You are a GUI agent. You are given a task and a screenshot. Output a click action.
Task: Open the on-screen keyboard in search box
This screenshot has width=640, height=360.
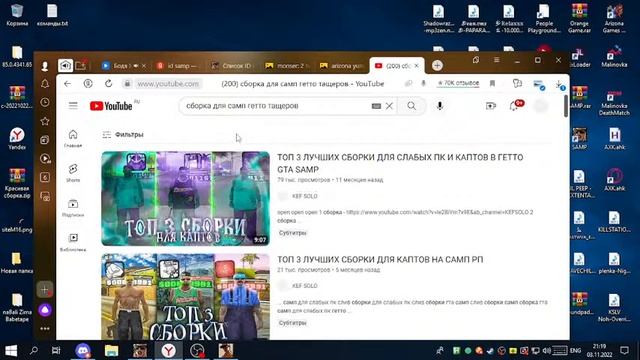click(376, 106)
